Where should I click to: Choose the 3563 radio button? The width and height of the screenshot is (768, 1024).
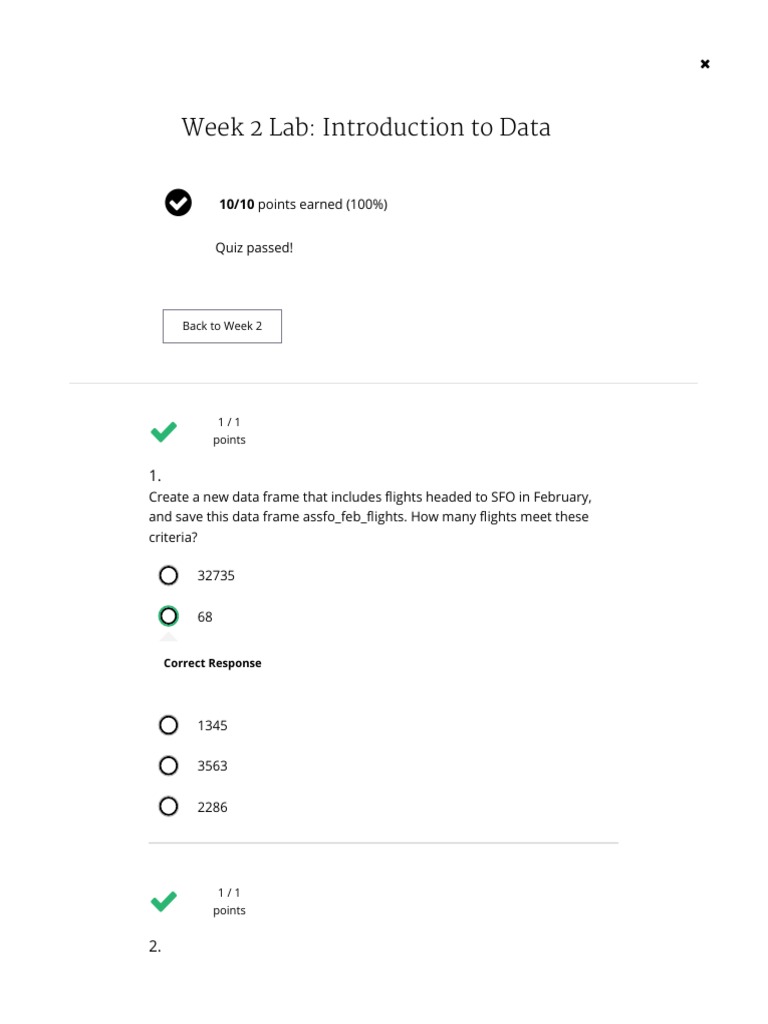(168, 766)
